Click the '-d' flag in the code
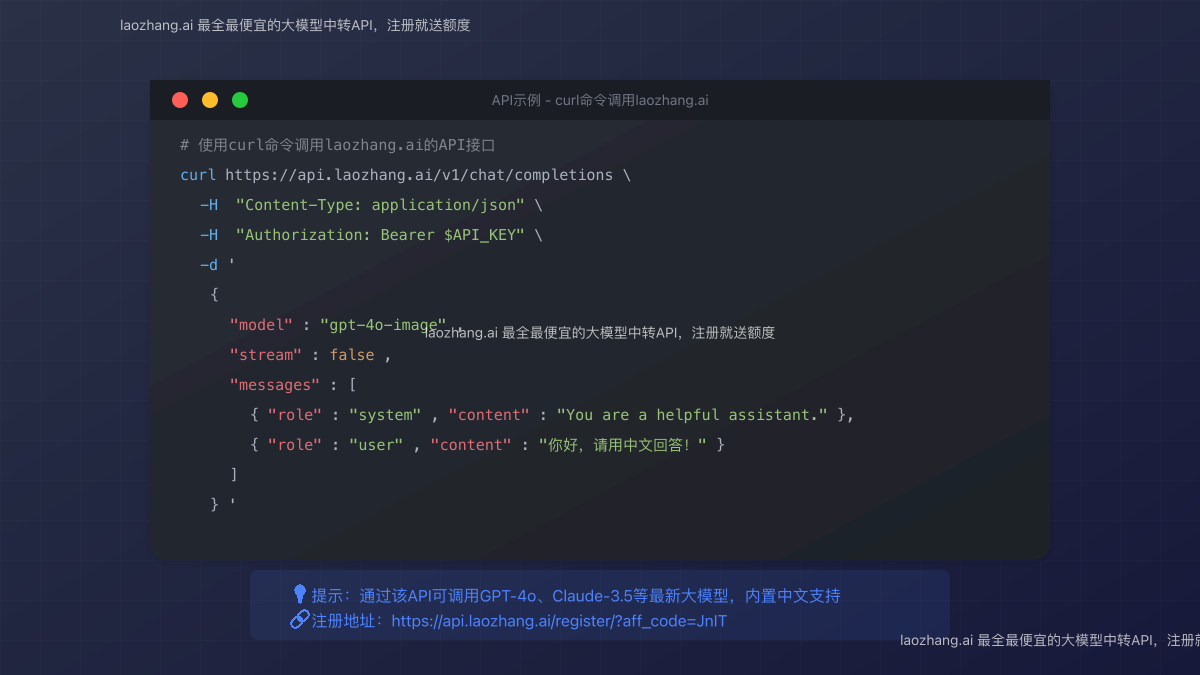This screenshot has height=675, width=1200. 208,265
